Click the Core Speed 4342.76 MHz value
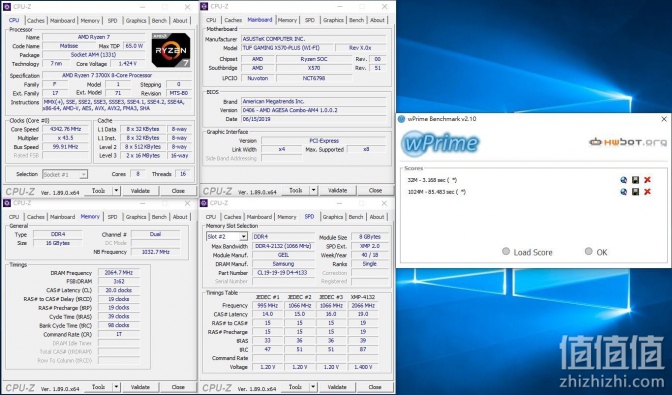The width and height of the screenshot is (672, 395). [x=65, y=129]
